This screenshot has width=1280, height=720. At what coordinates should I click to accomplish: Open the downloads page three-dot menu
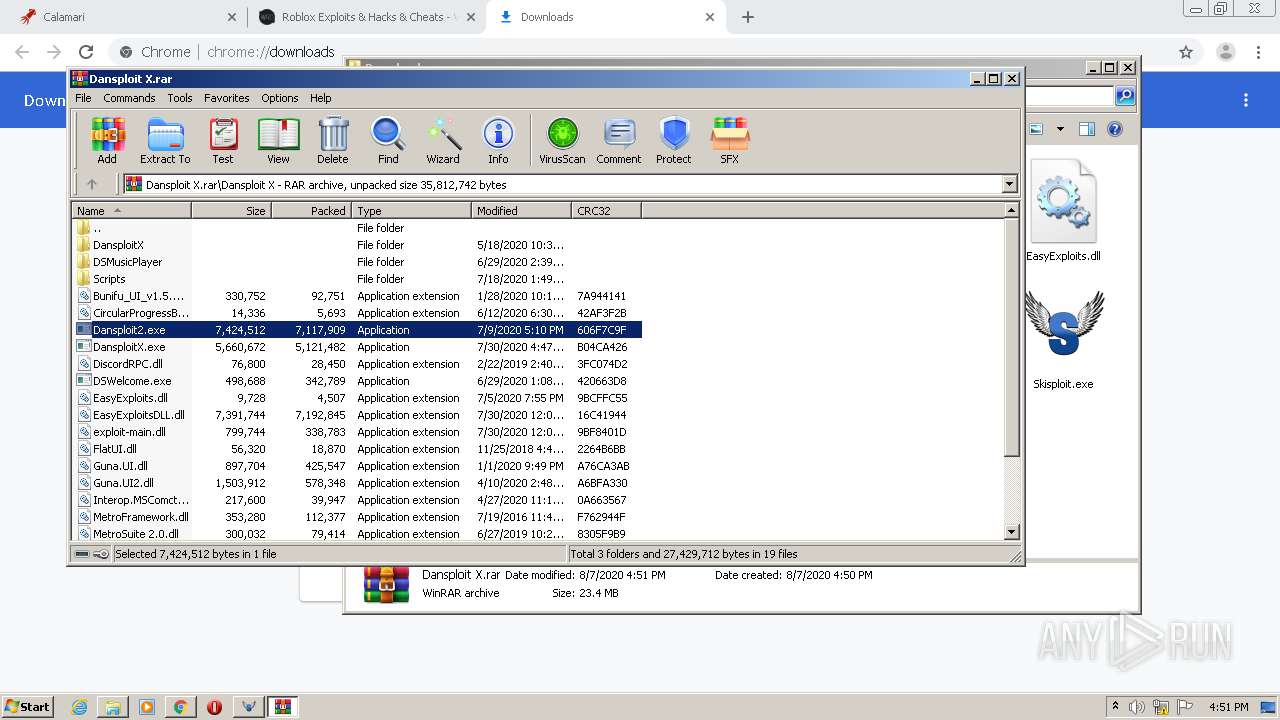1246,100
